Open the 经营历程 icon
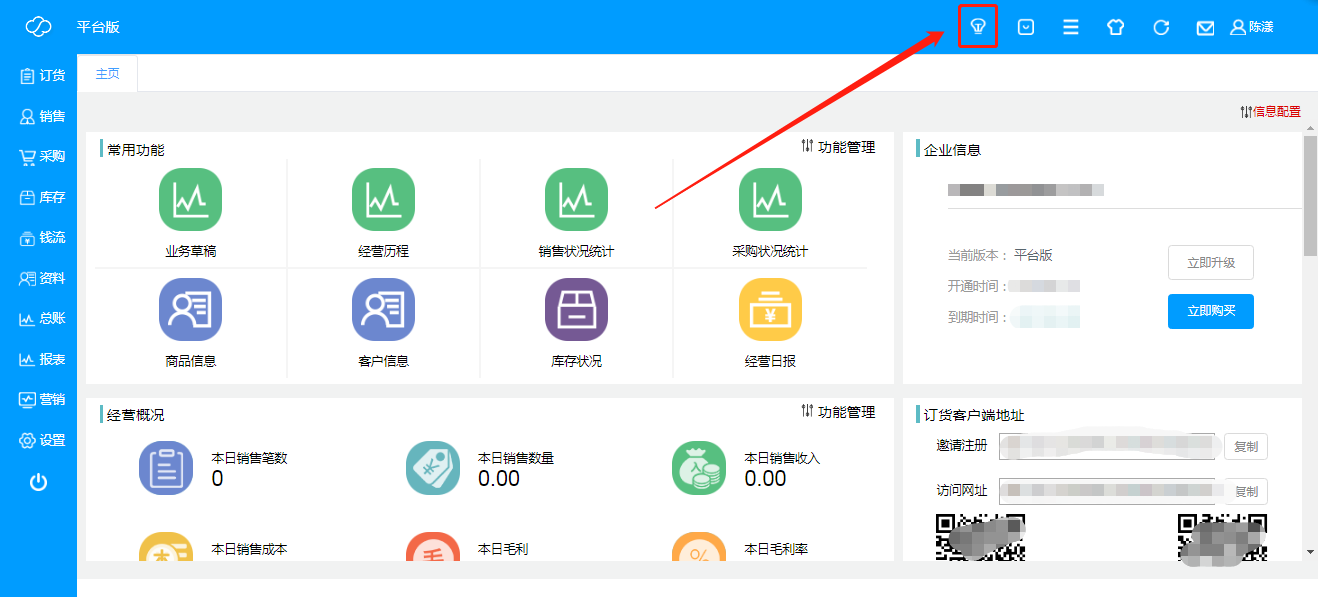 coord(383,200)
